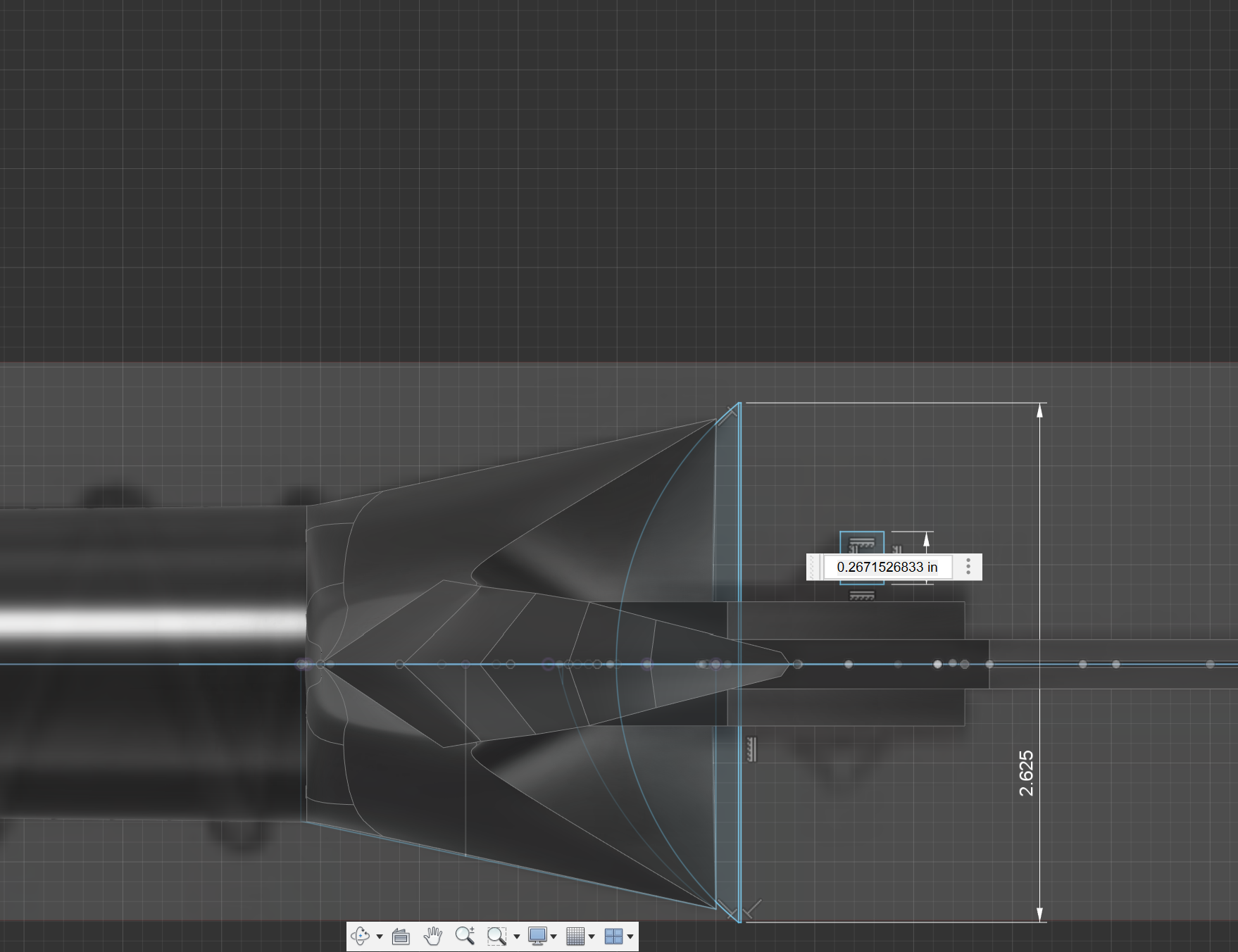Open the Viewports layout icon
The height and width of the screenshot is (952, 1238).
(x=614, y=936)
